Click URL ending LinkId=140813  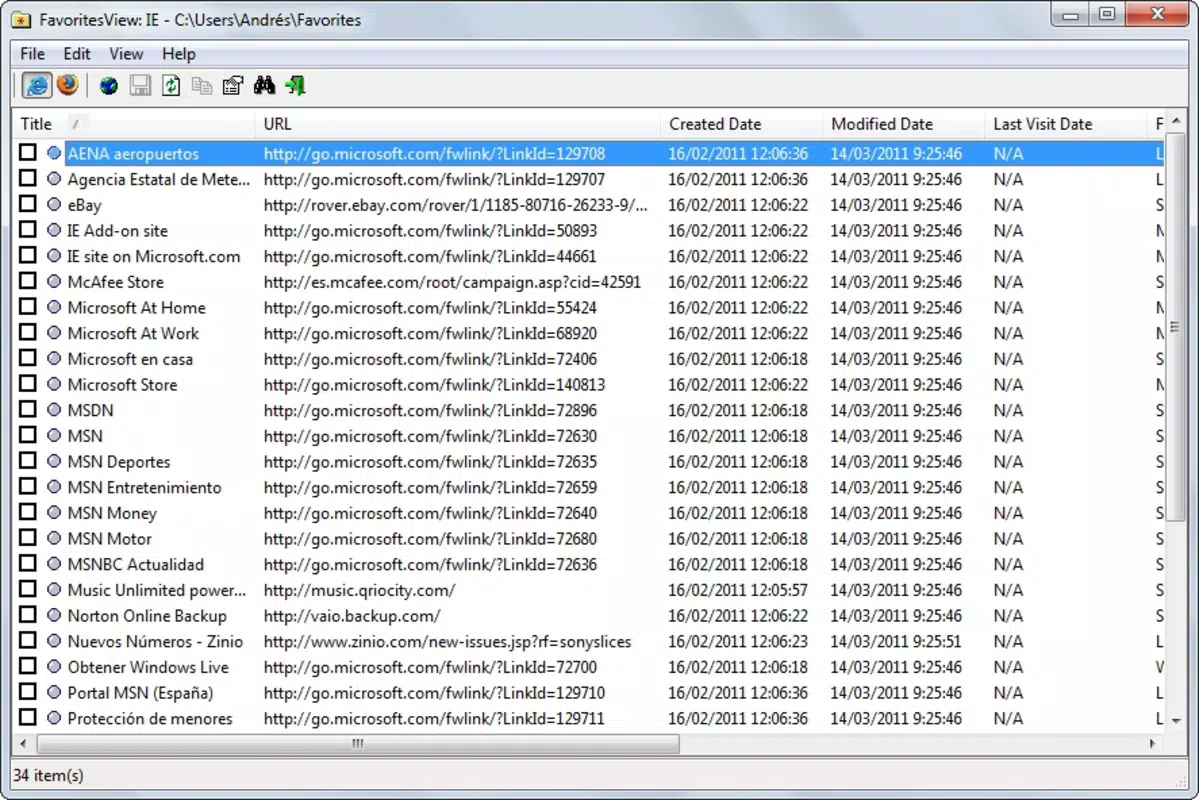tap(434, 385)
